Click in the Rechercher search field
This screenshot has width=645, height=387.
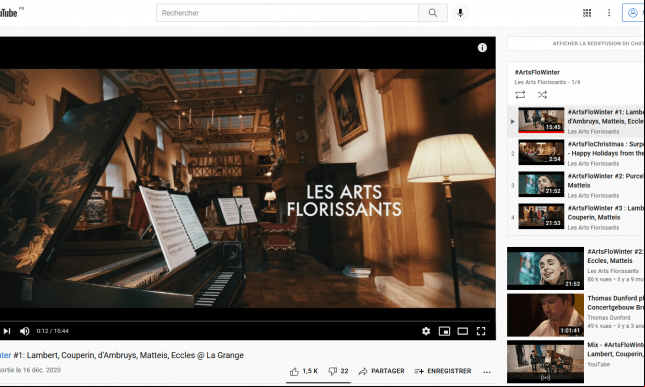click(287, 13)
